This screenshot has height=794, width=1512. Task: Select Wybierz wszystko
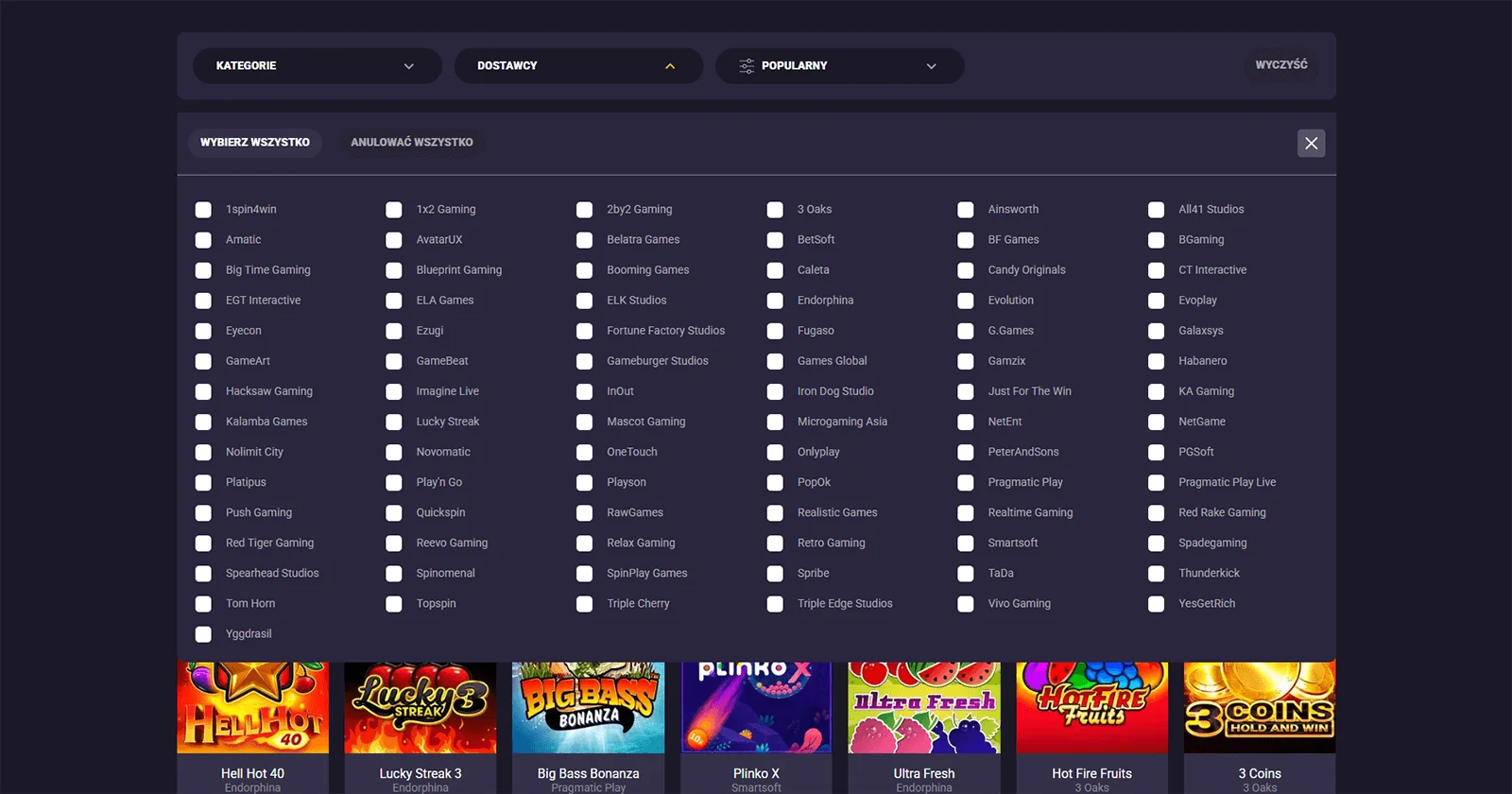point(255,143)
